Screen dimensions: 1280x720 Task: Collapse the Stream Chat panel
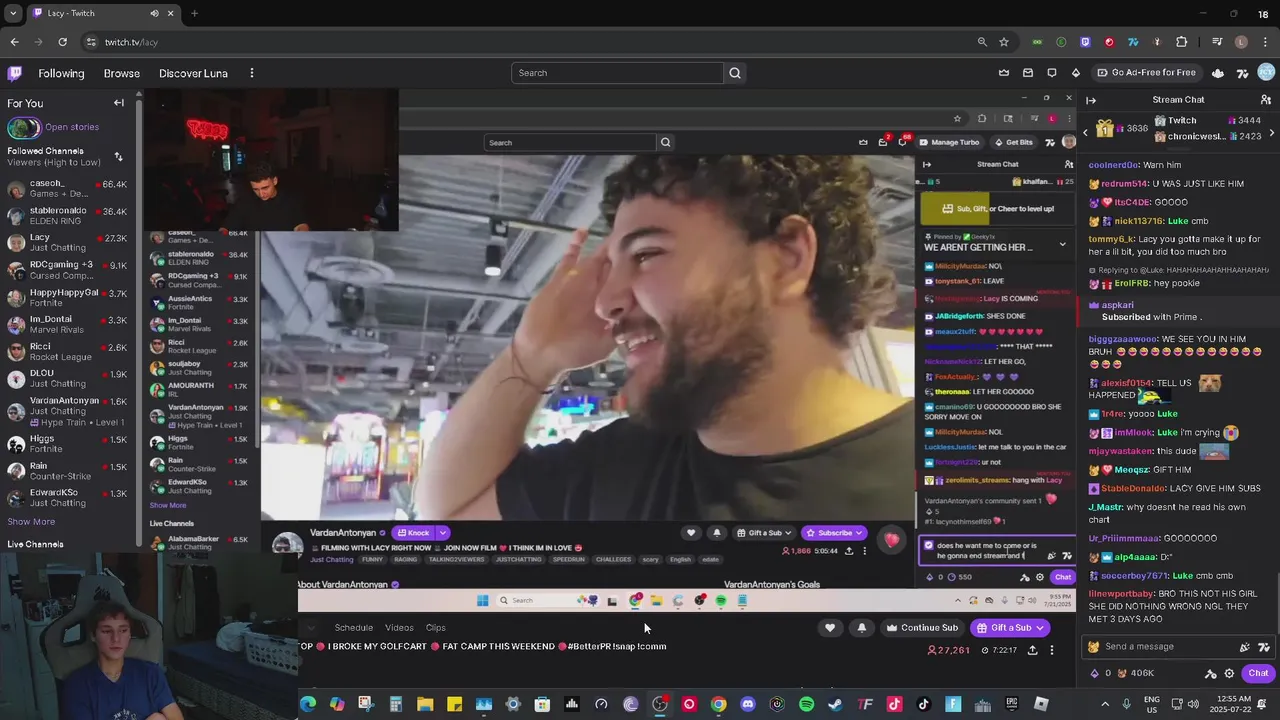(1091, 100)
